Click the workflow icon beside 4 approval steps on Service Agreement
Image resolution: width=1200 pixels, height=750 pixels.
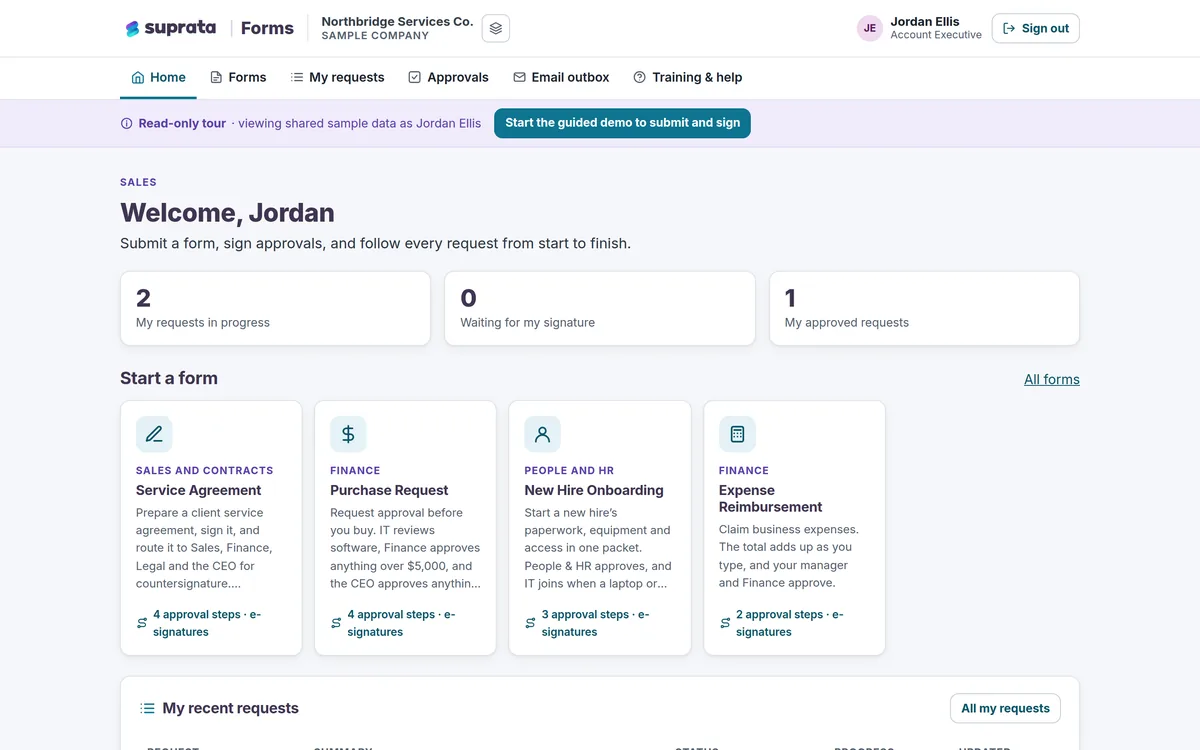click(x=142, y=623)
